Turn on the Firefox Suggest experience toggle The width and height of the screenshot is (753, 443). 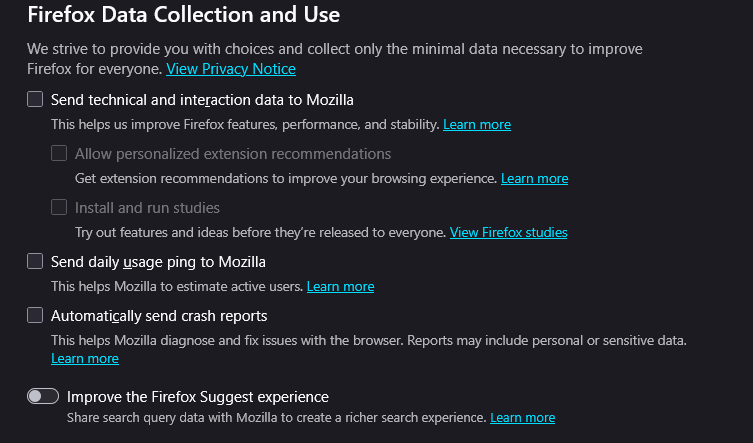pyautogui.click(x=43, y=397)
